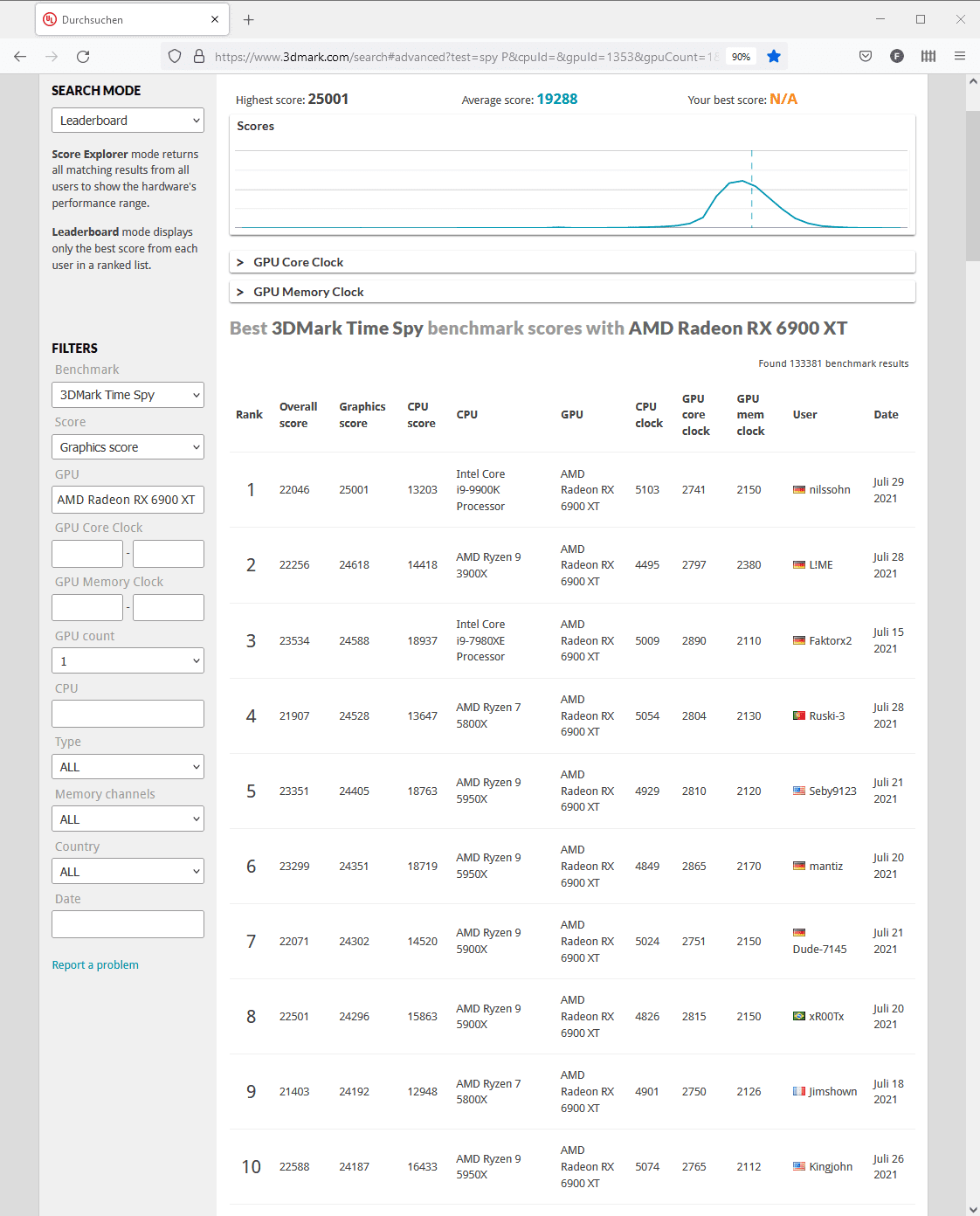Open the Memory channels ALL dropdown
The width and height of the screenshot is (980, 1216).
point(128,819)
